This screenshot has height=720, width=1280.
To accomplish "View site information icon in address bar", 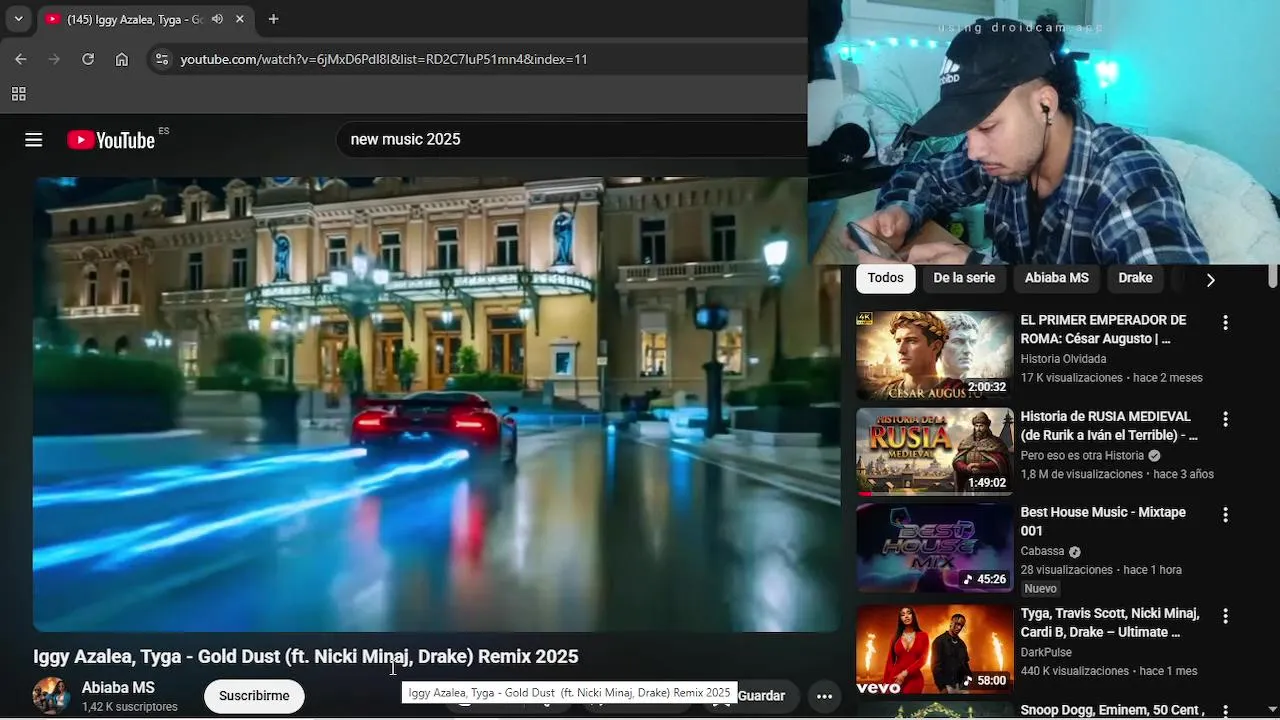I will pyautogui.click(x=162, y=59).
